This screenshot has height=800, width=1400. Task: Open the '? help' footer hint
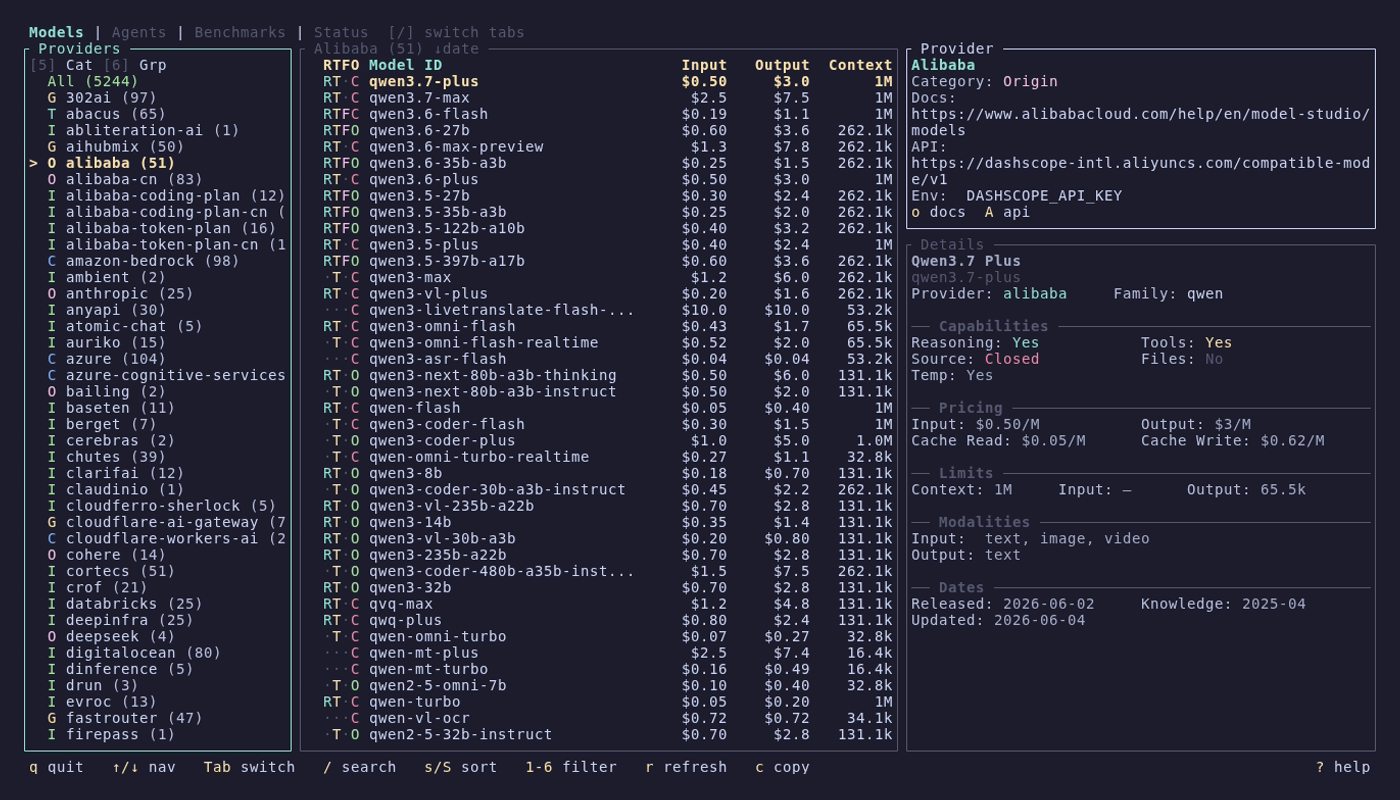coord(1343,767)
